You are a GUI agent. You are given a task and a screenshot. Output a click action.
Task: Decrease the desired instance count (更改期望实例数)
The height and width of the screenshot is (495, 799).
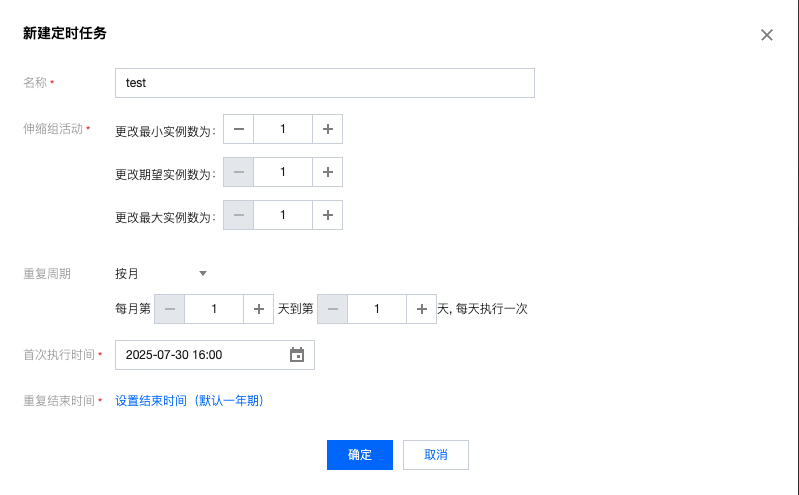click(239, 172)
